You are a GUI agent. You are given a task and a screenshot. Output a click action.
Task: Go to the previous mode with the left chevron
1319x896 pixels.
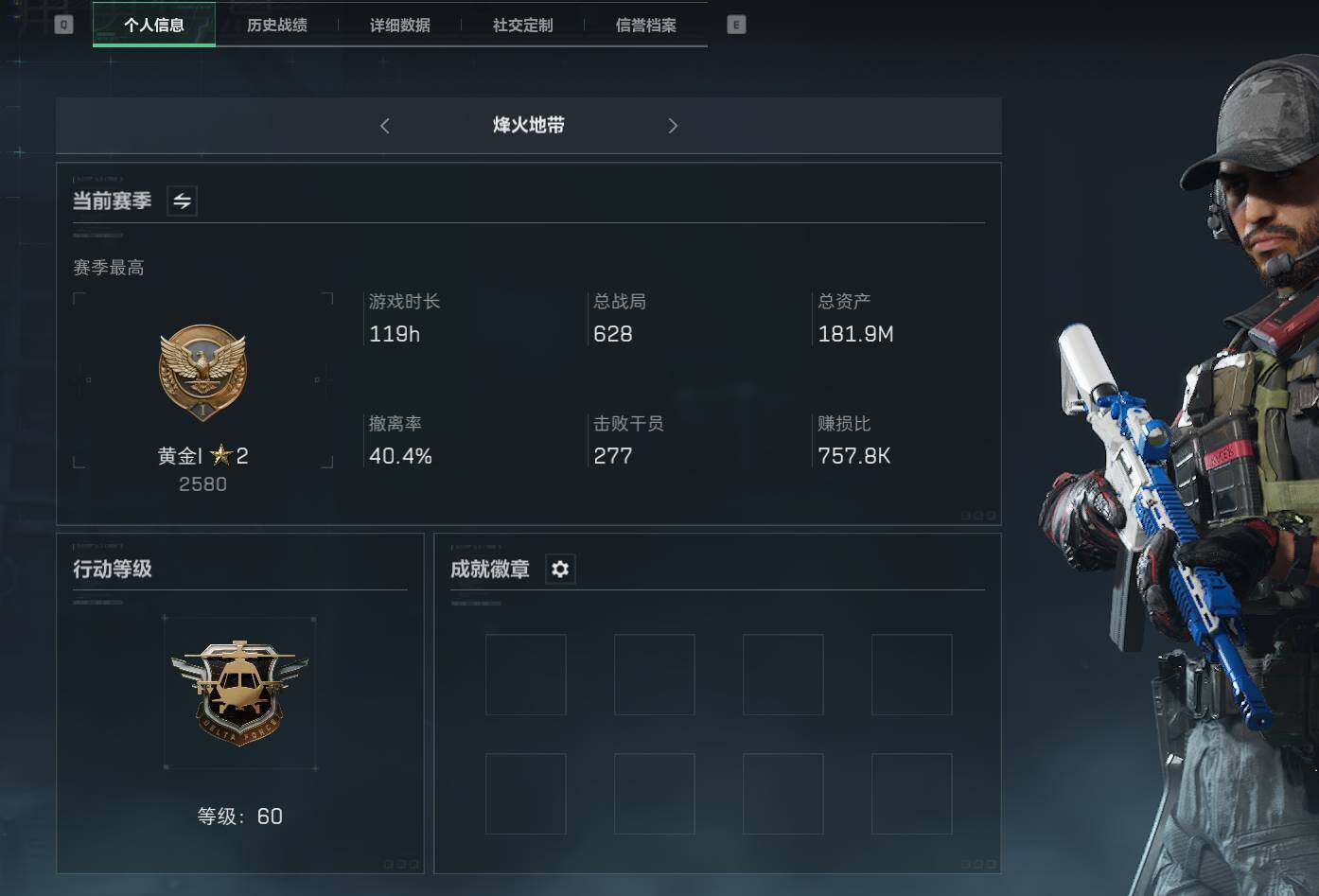[384, 126]
